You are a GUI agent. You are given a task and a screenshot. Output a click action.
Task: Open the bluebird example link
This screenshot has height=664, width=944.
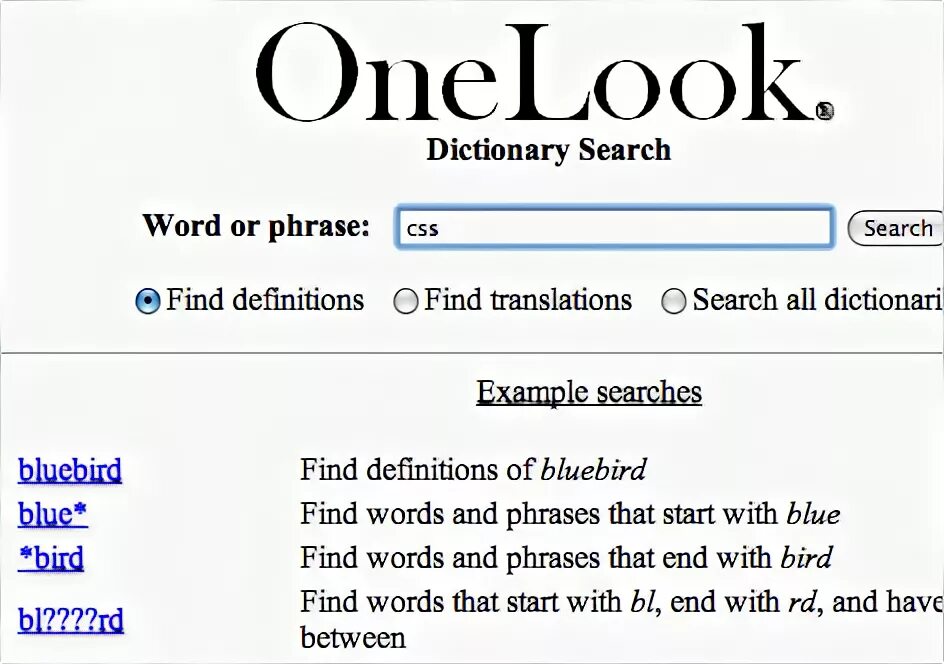click(70, 470)
